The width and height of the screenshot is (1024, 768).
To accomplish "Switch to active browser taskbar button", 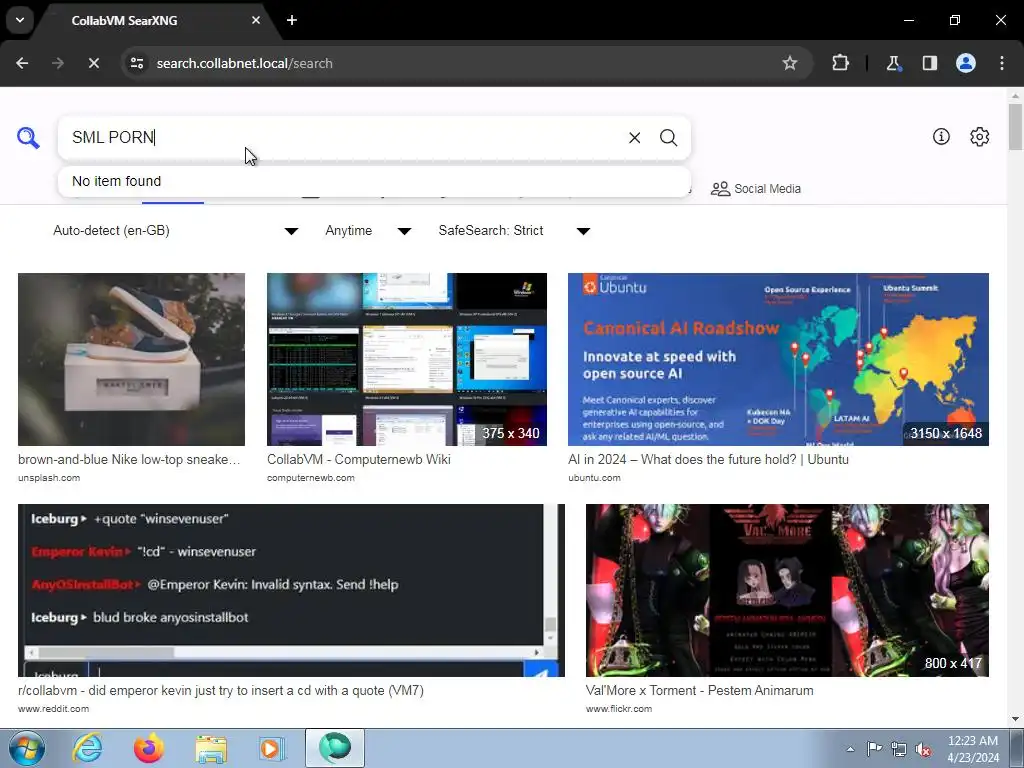I will (335, 748).
